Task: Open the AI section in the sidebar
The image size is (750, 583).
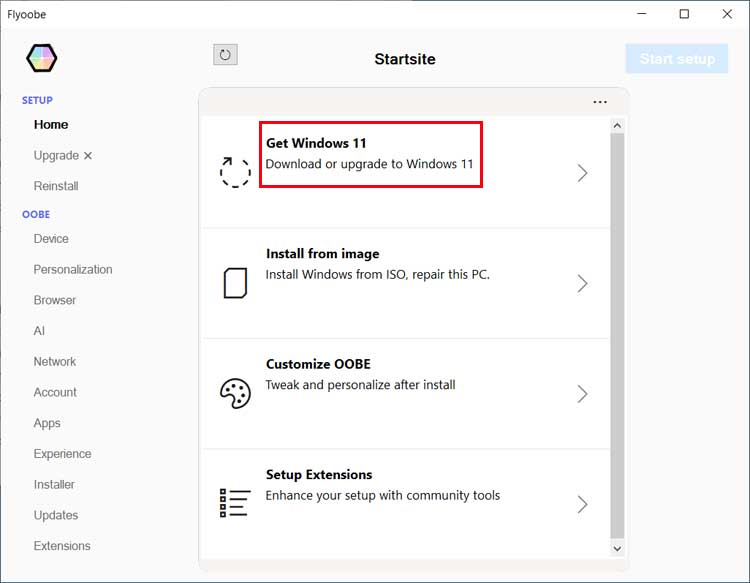Action: pyautogui.click(x=39, y=331)
